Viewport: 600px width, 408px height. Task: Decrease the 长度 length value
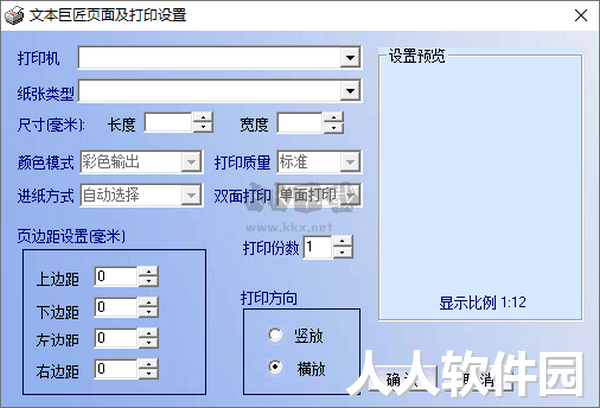(203, 128)
